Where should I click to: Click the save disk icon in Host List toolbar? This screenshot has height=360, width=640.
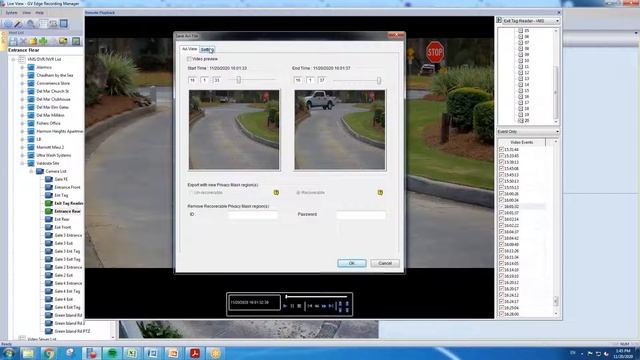[13, 41]
